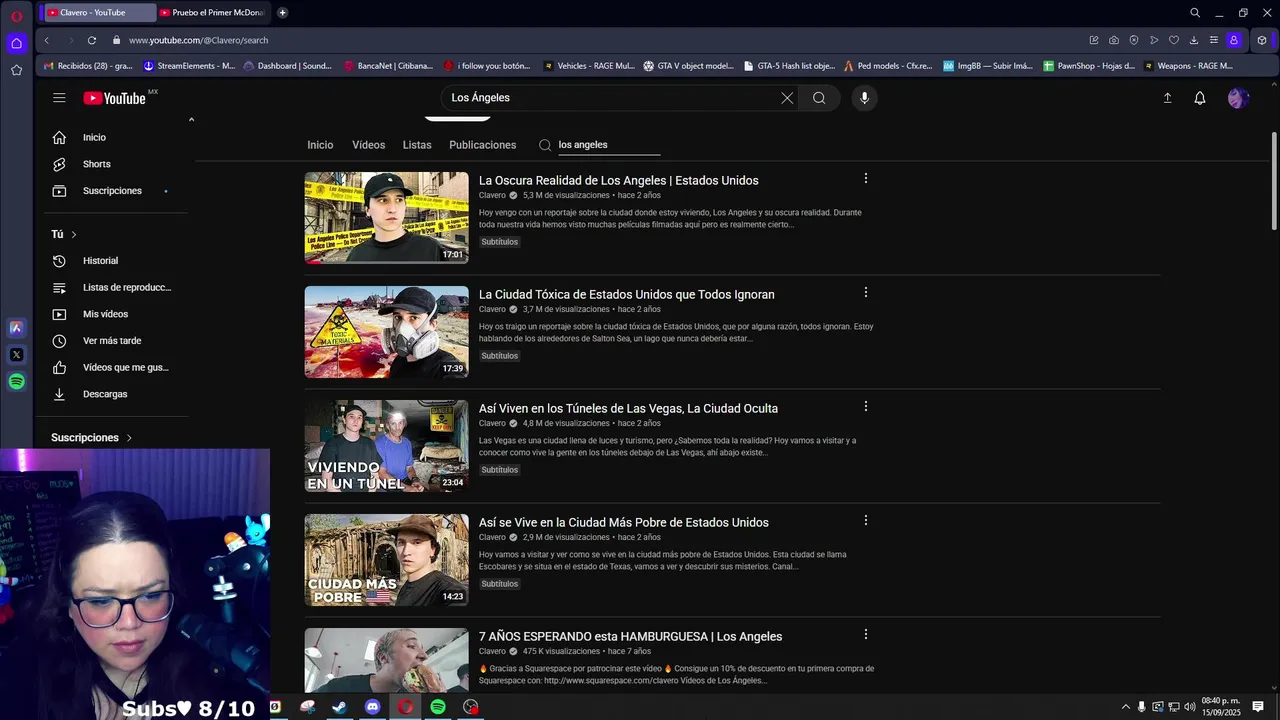Click the channel search field 'los angeles'
The height and width of the screenshot is (720, 1280).
609,145
